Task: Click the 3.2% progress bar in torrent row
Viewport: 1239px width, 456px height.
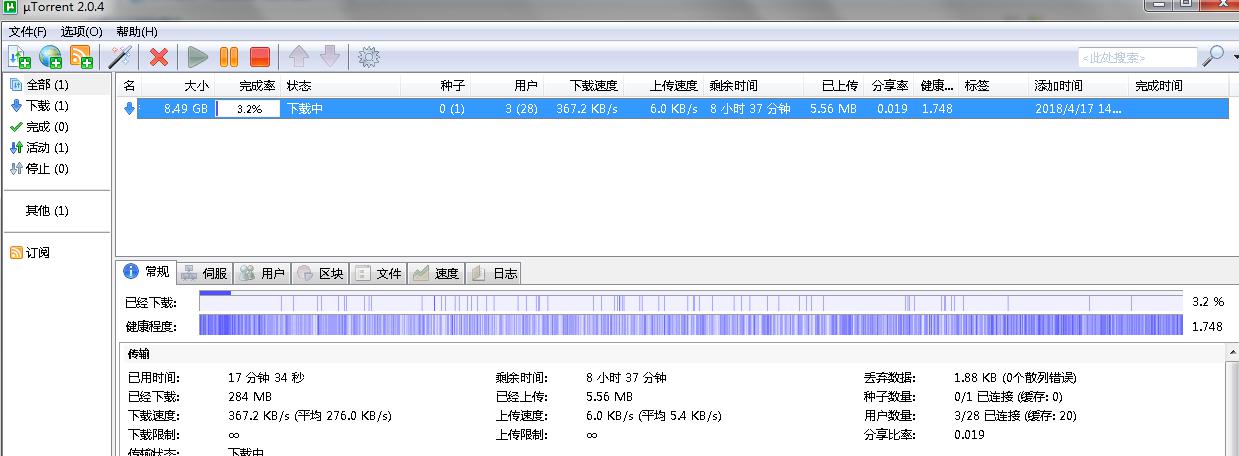Action: [x=247, y=108]
